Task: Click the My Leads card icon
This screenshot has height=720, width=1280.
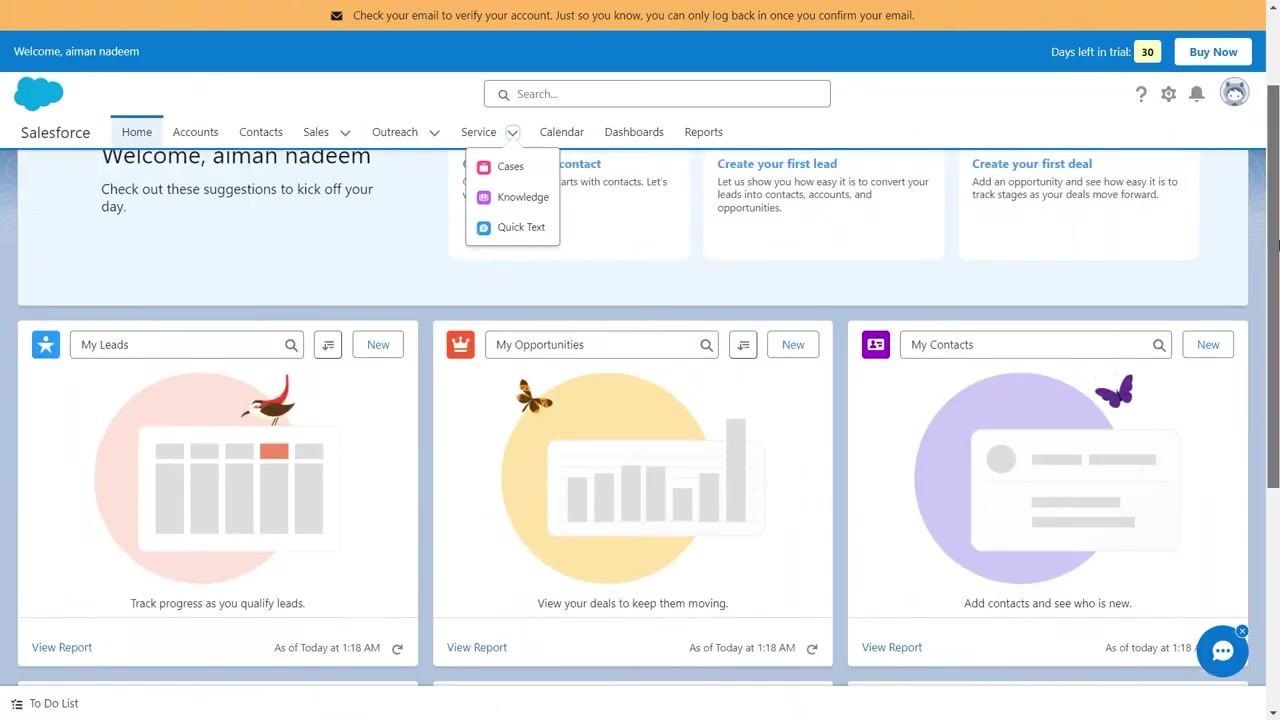Action: 46,345
